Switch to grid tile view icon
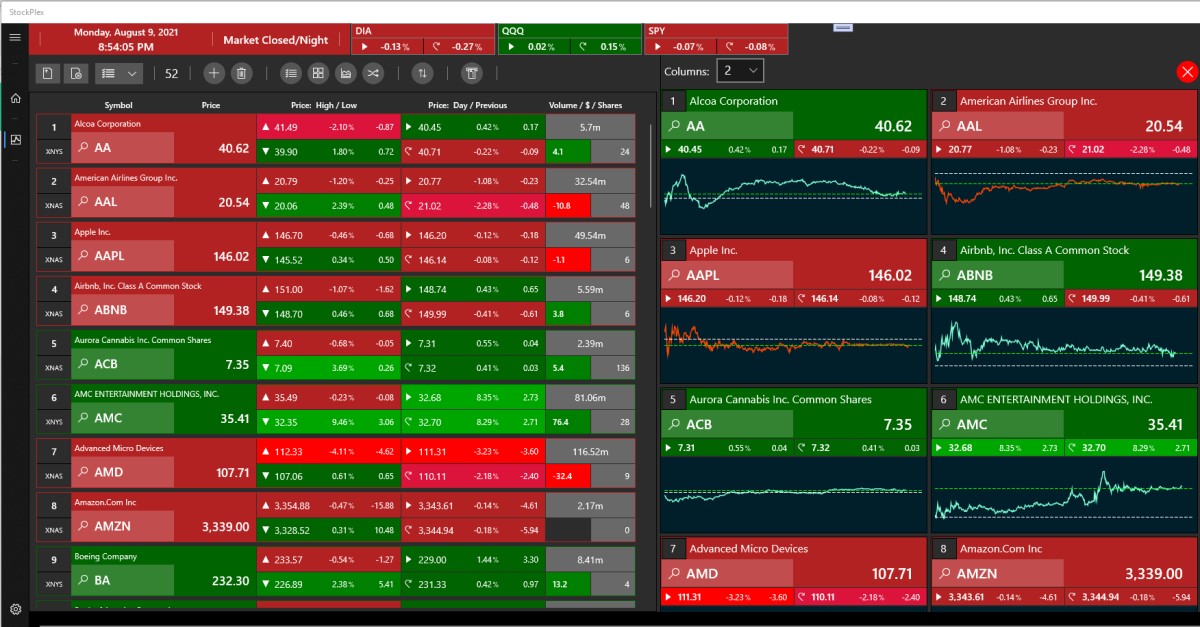The image size is (1200, 627). [318, 73]
